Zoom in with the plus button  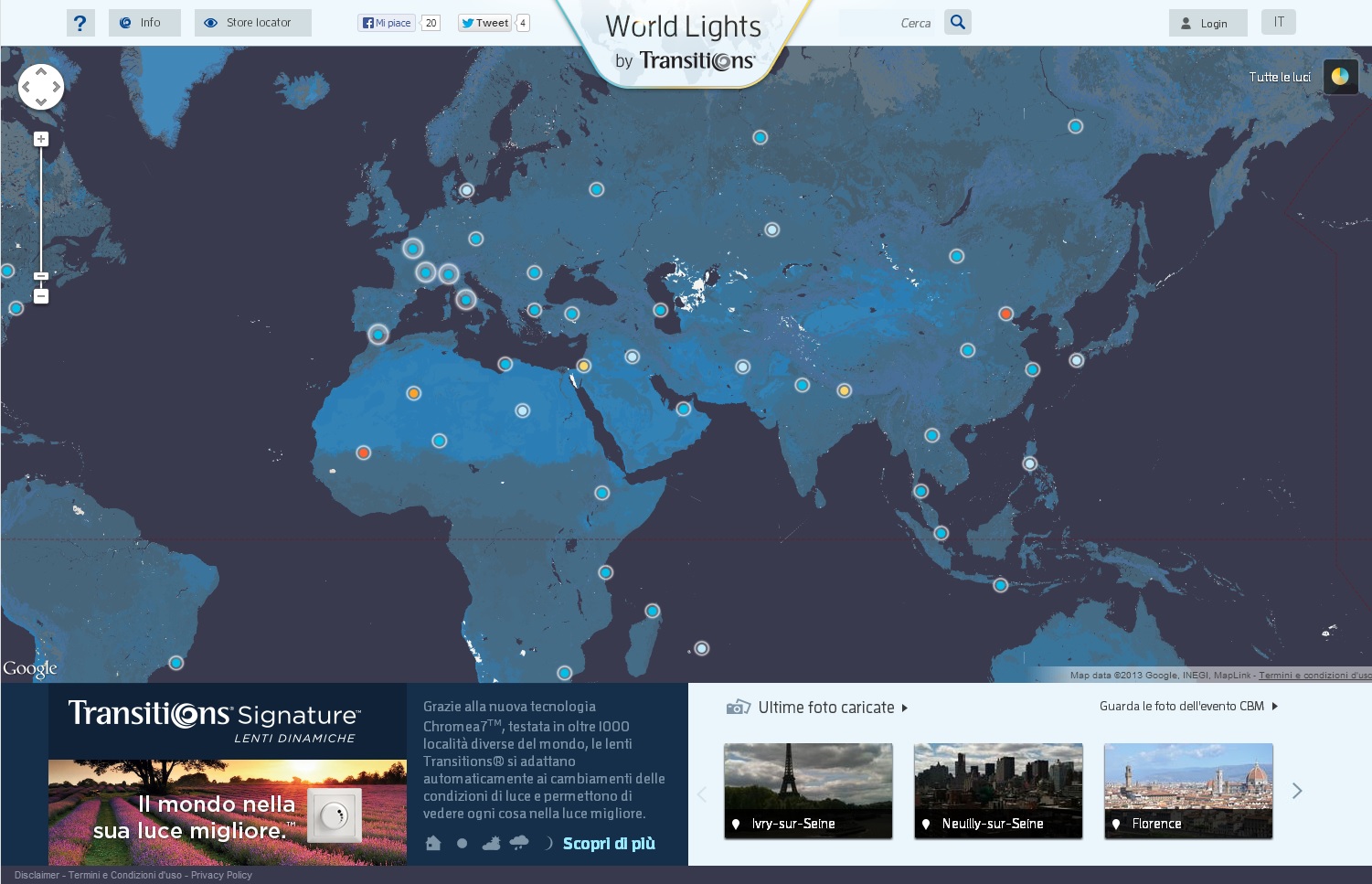(41, 139)
